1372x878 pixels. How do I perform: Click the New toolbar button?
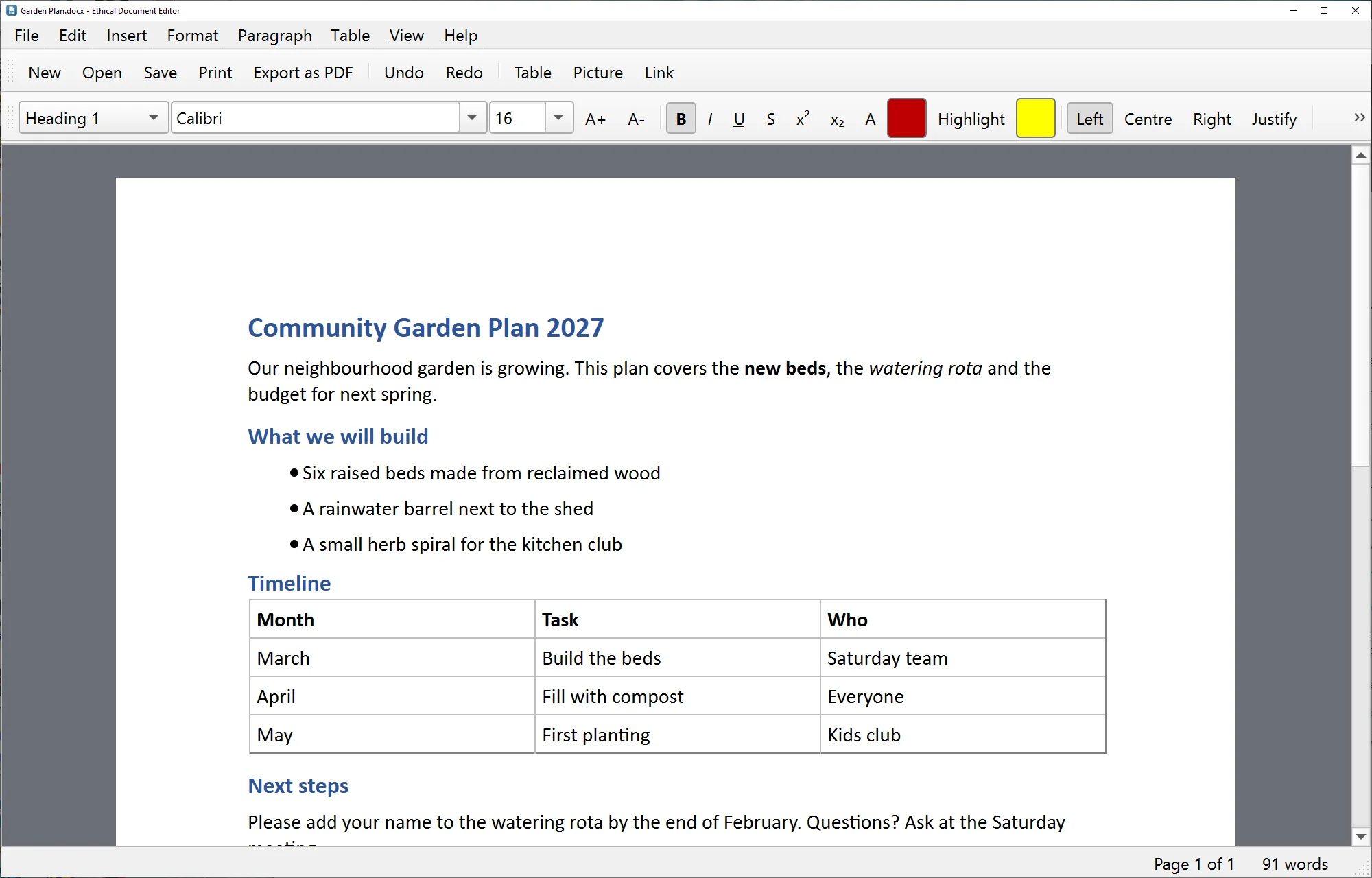45,73
